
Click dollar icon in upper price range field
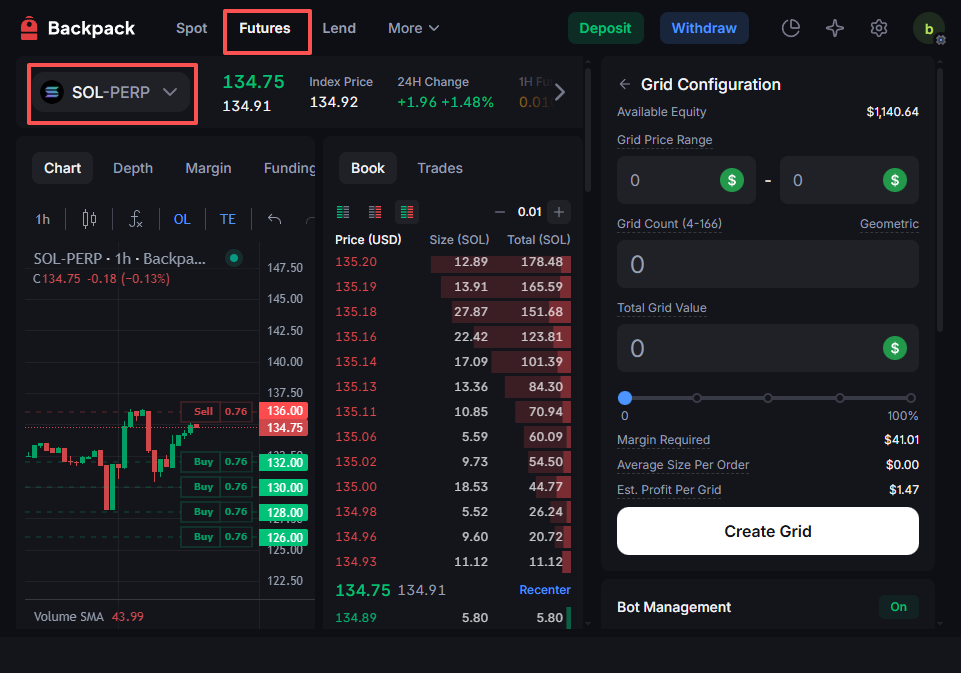895,180
